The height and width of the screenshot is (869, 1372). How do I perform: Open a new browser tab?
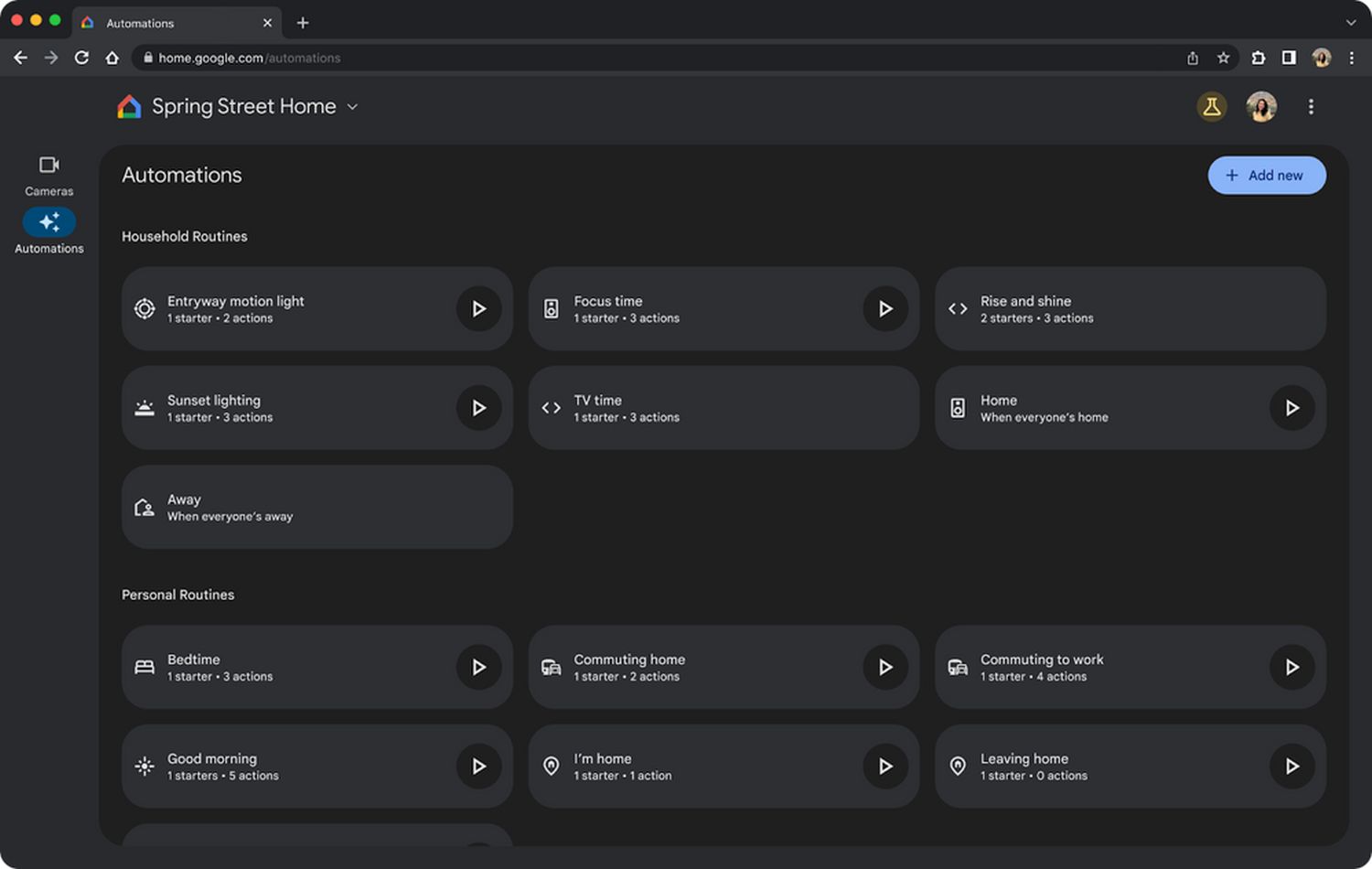click(x=303, y=23)
